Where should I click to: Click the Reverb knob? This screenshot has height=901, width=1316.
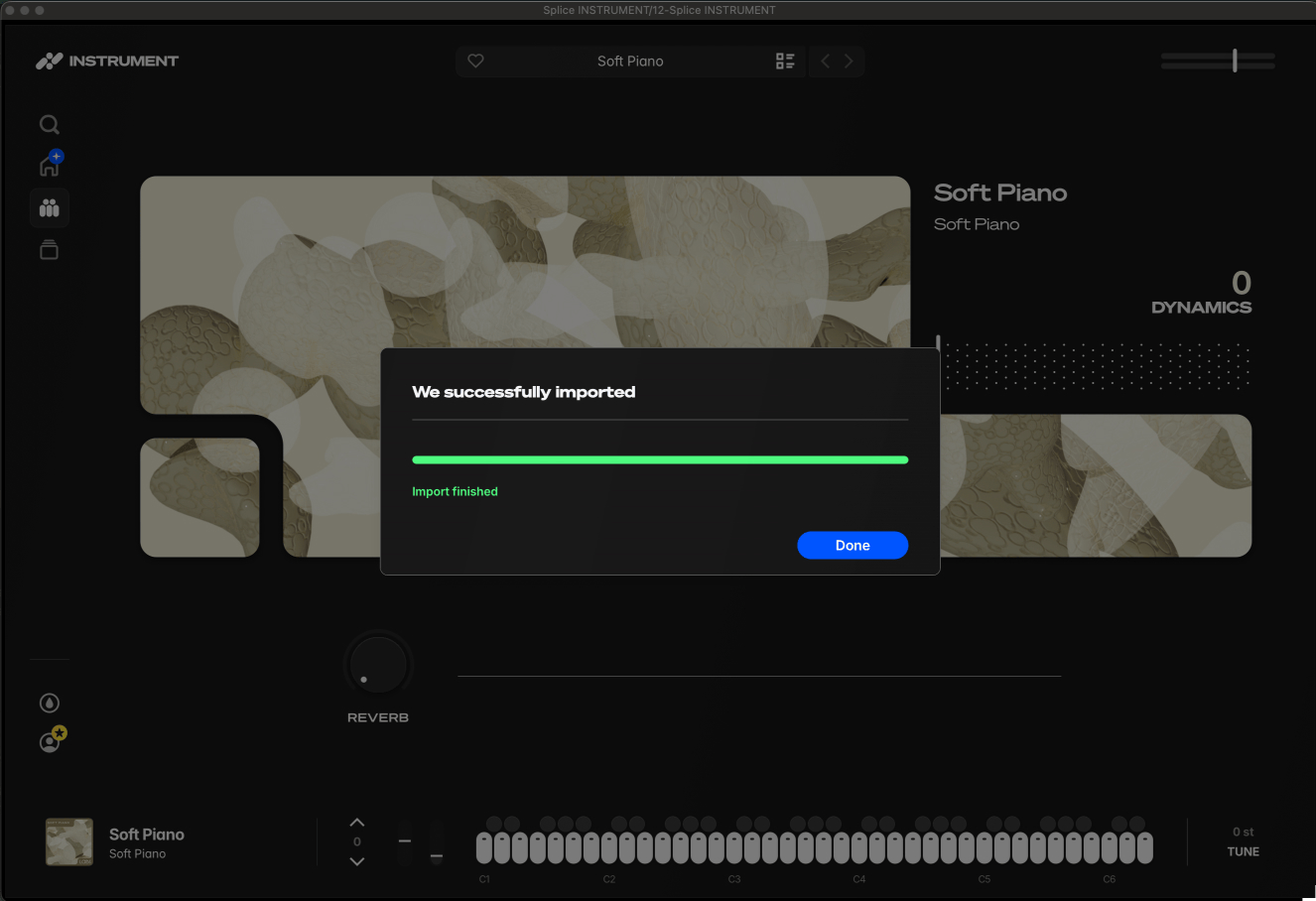coord(378,665)
